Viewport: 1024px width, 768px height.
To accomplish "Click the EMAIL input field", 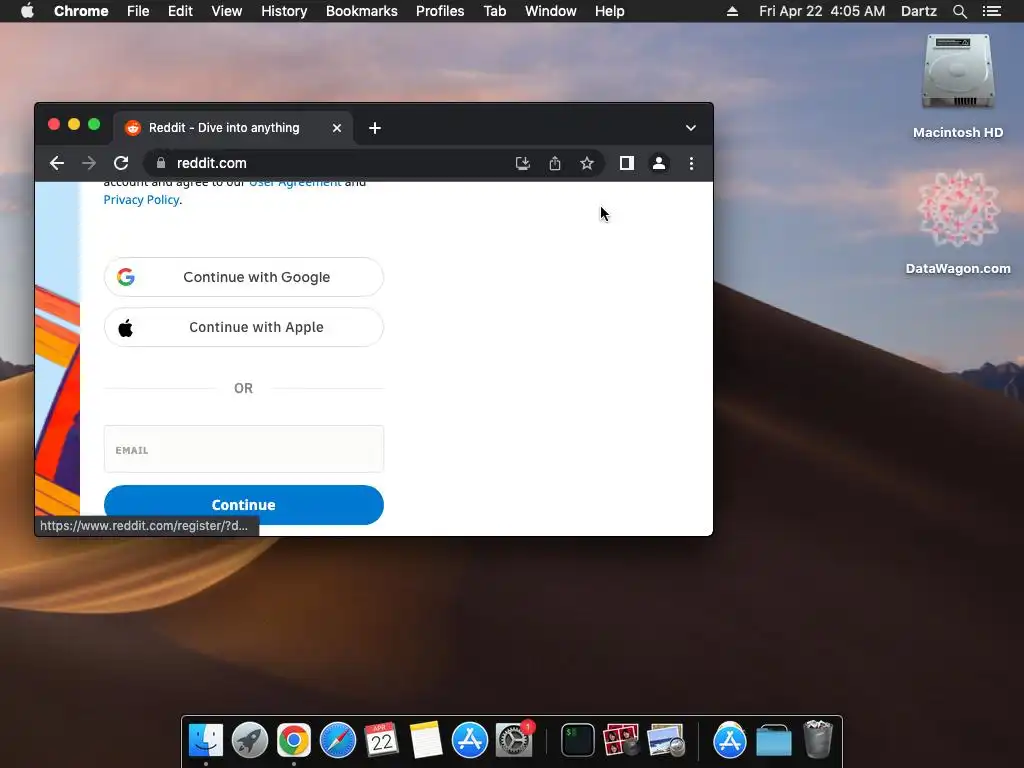I will (244, 449).
